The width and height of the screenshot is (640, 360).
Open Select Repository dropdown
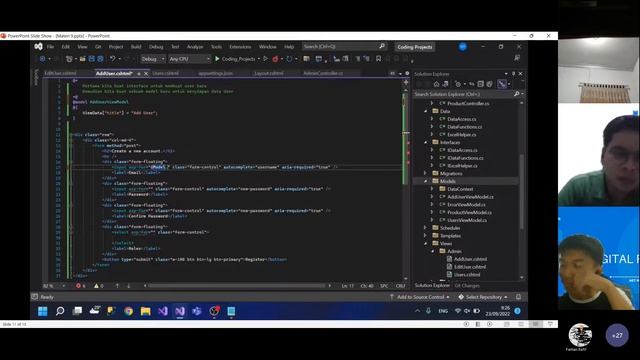pyautogui.click(x=483, y=297)
